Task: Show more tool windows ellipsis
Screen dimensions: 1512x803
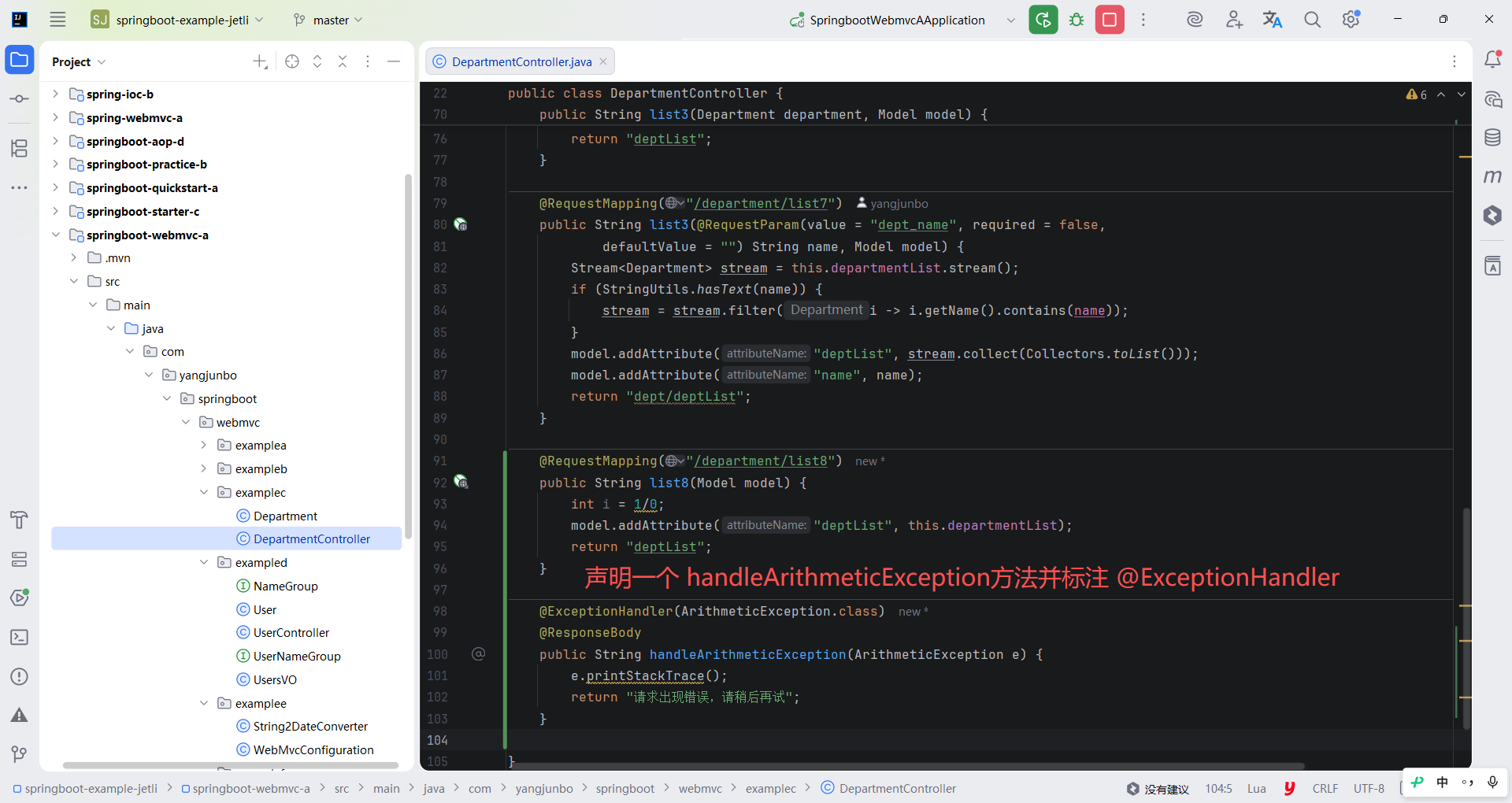Action: tap(20, 187)
